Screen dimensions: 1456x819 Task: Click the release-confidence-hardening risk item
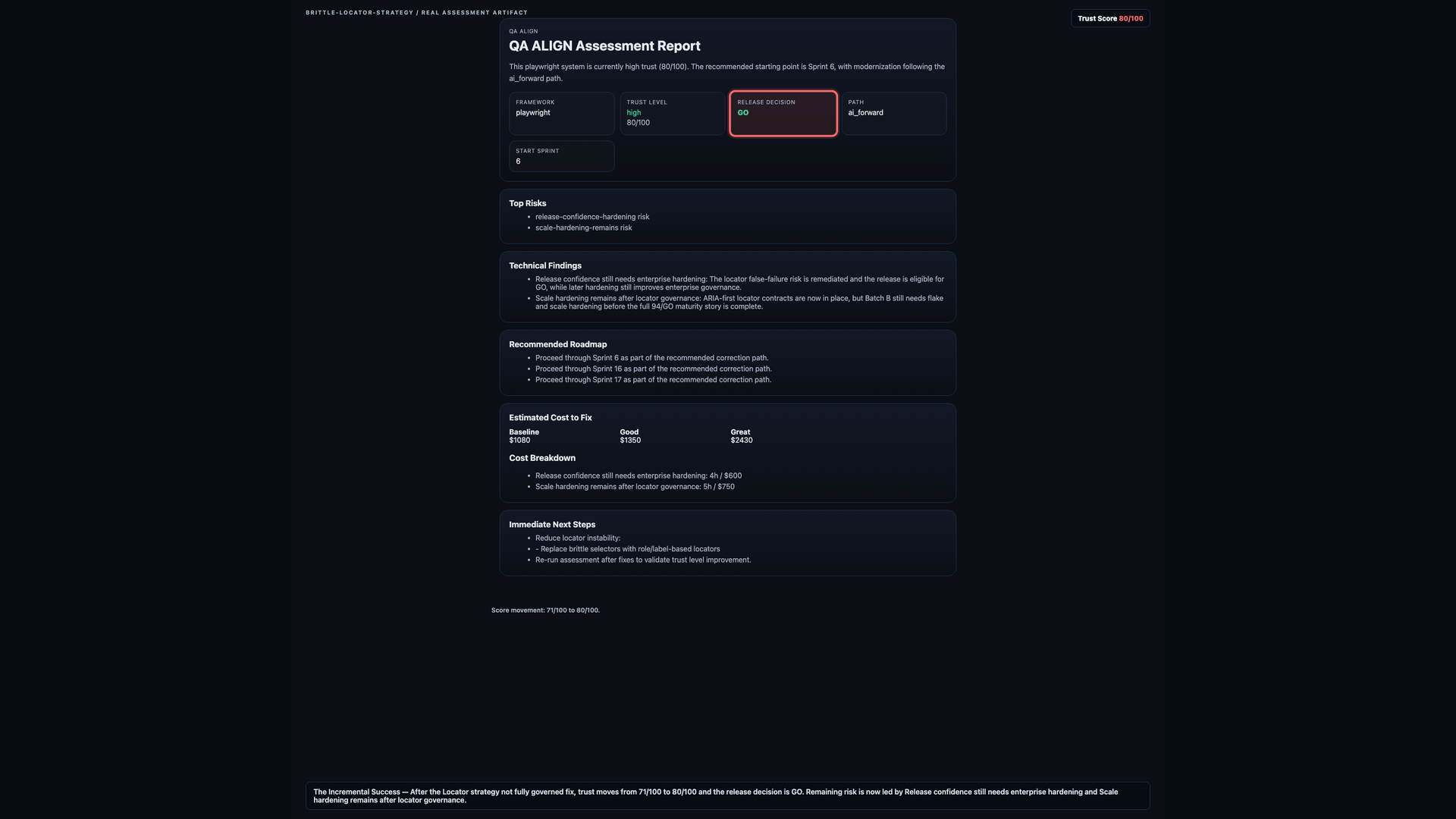592,217
